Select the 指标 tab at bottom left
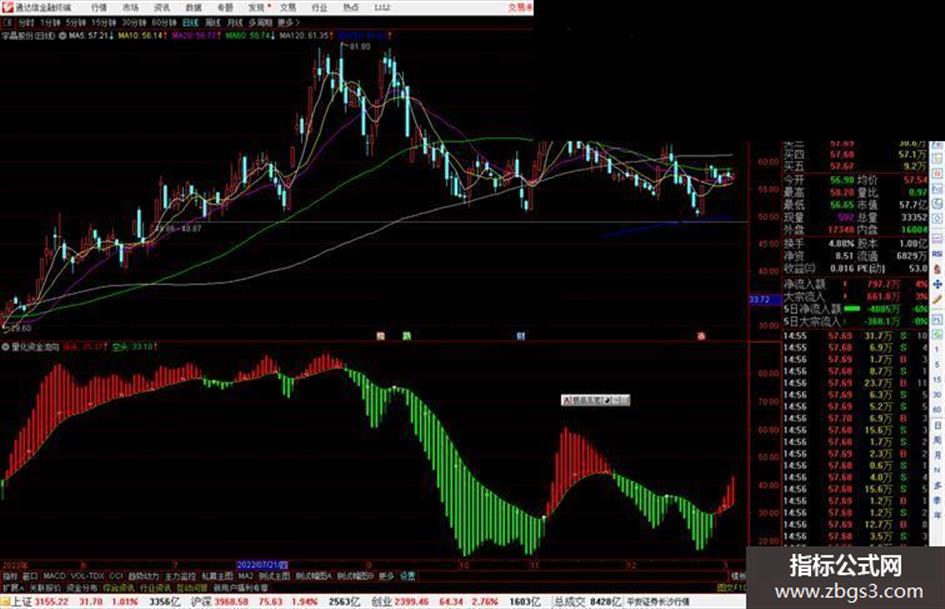This screenshot has height=609, width=945. coord(10,576)
